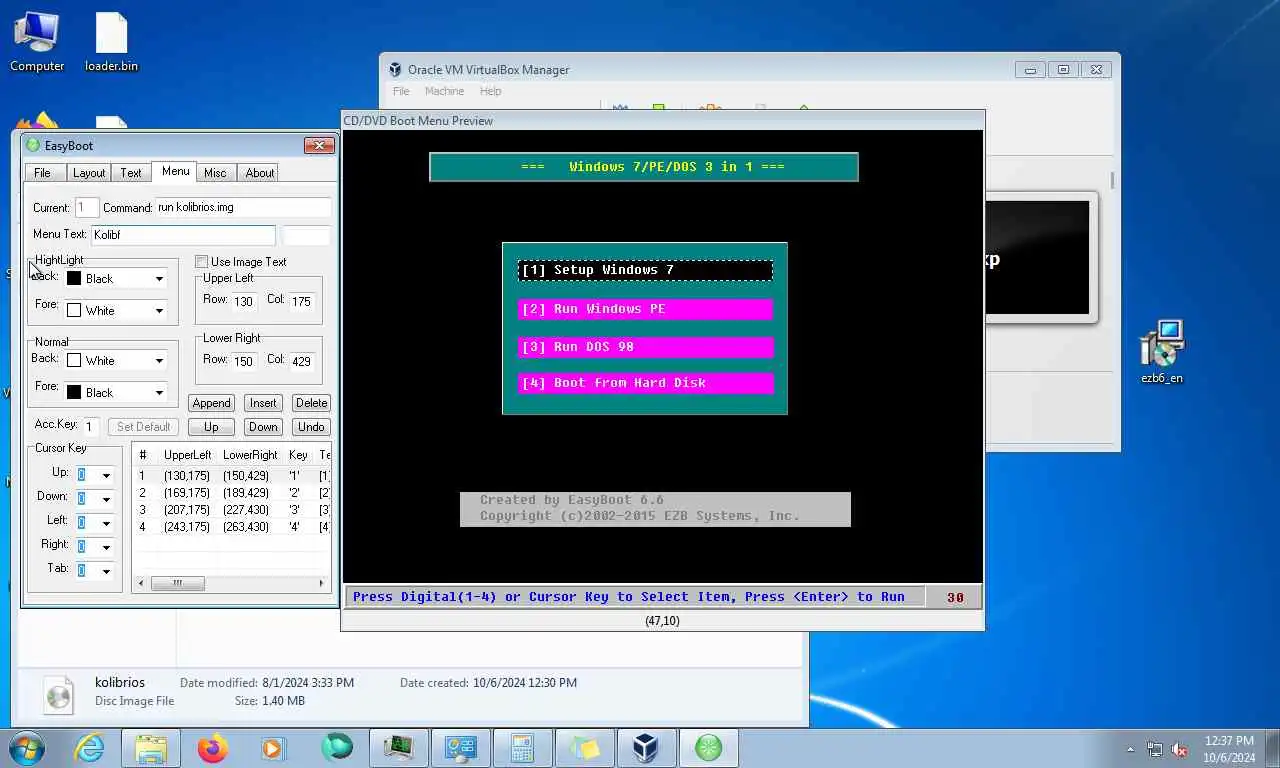Click the muted volume tray icon

1180,749
